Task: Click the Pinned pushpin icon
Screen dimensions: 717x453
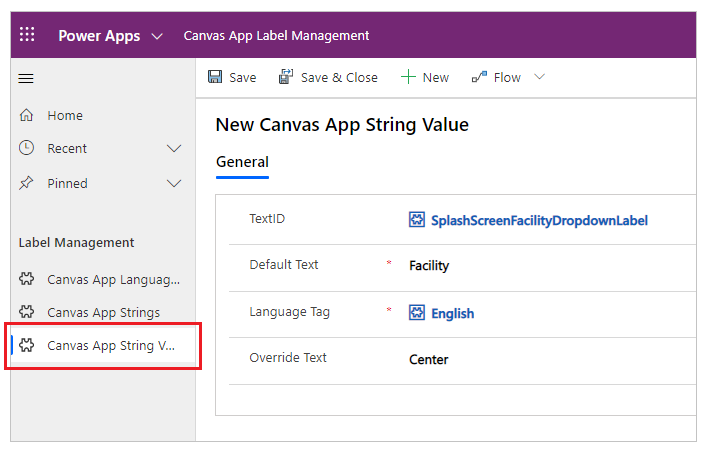Action: click(27, 183)
